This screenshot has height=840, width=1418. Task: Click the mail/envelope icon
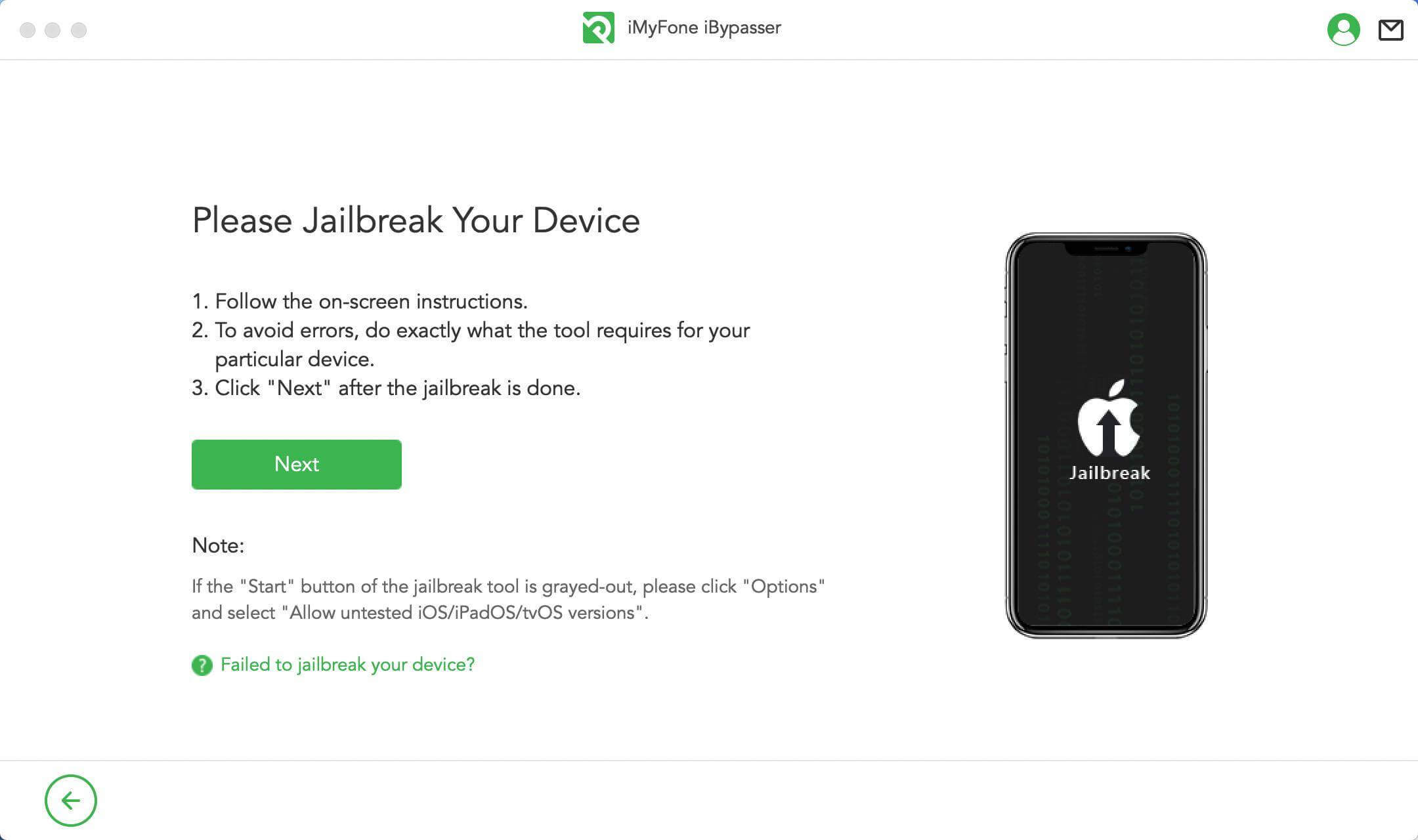1391,29
